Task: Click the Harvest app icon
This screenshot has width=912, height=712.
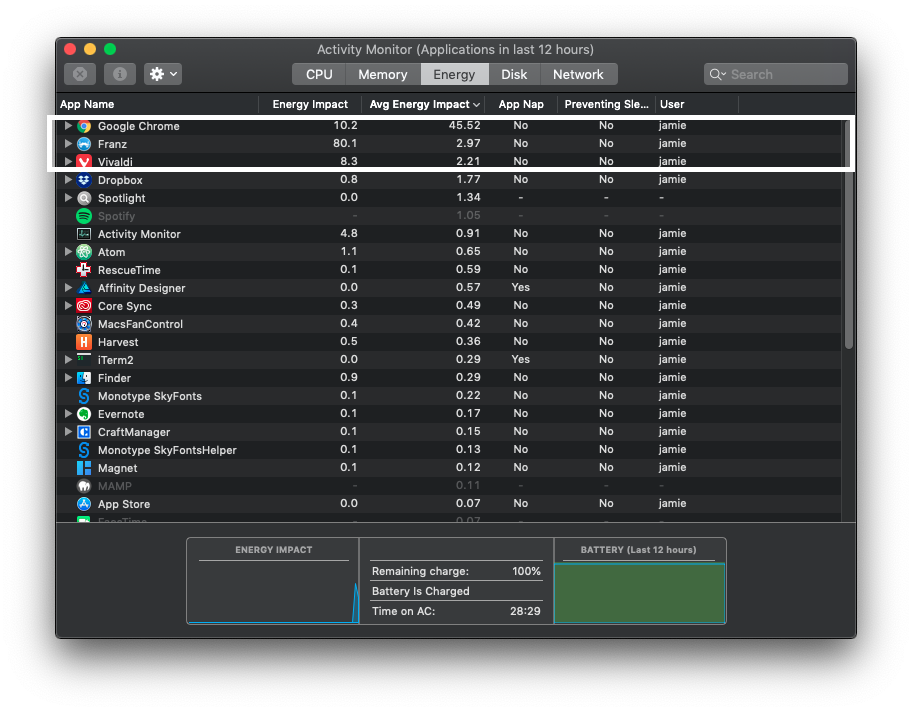Action: pyautogui.click(x=84, y=343)
